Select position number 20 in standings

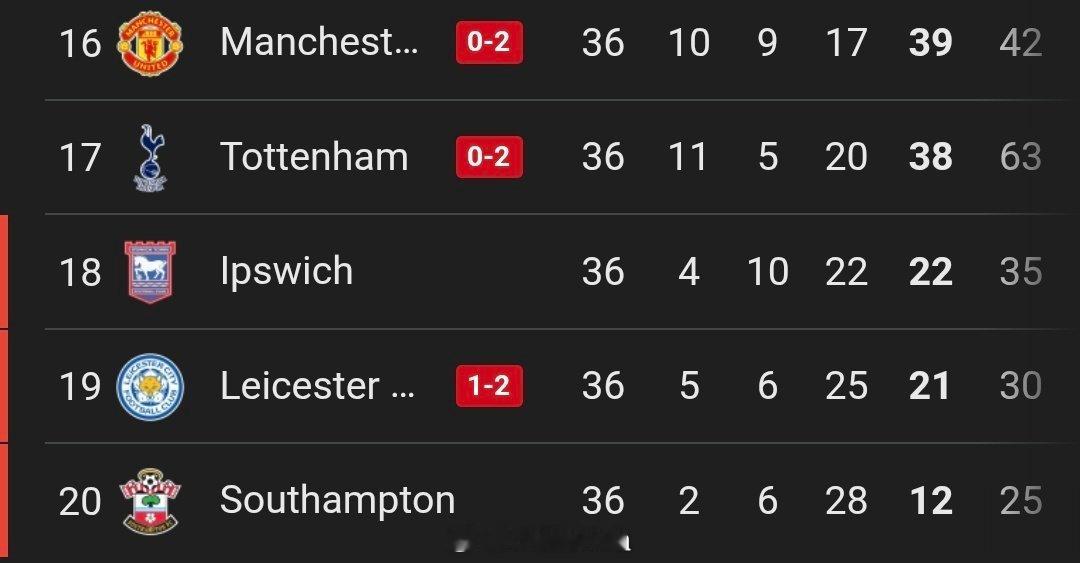click(80, 501)
